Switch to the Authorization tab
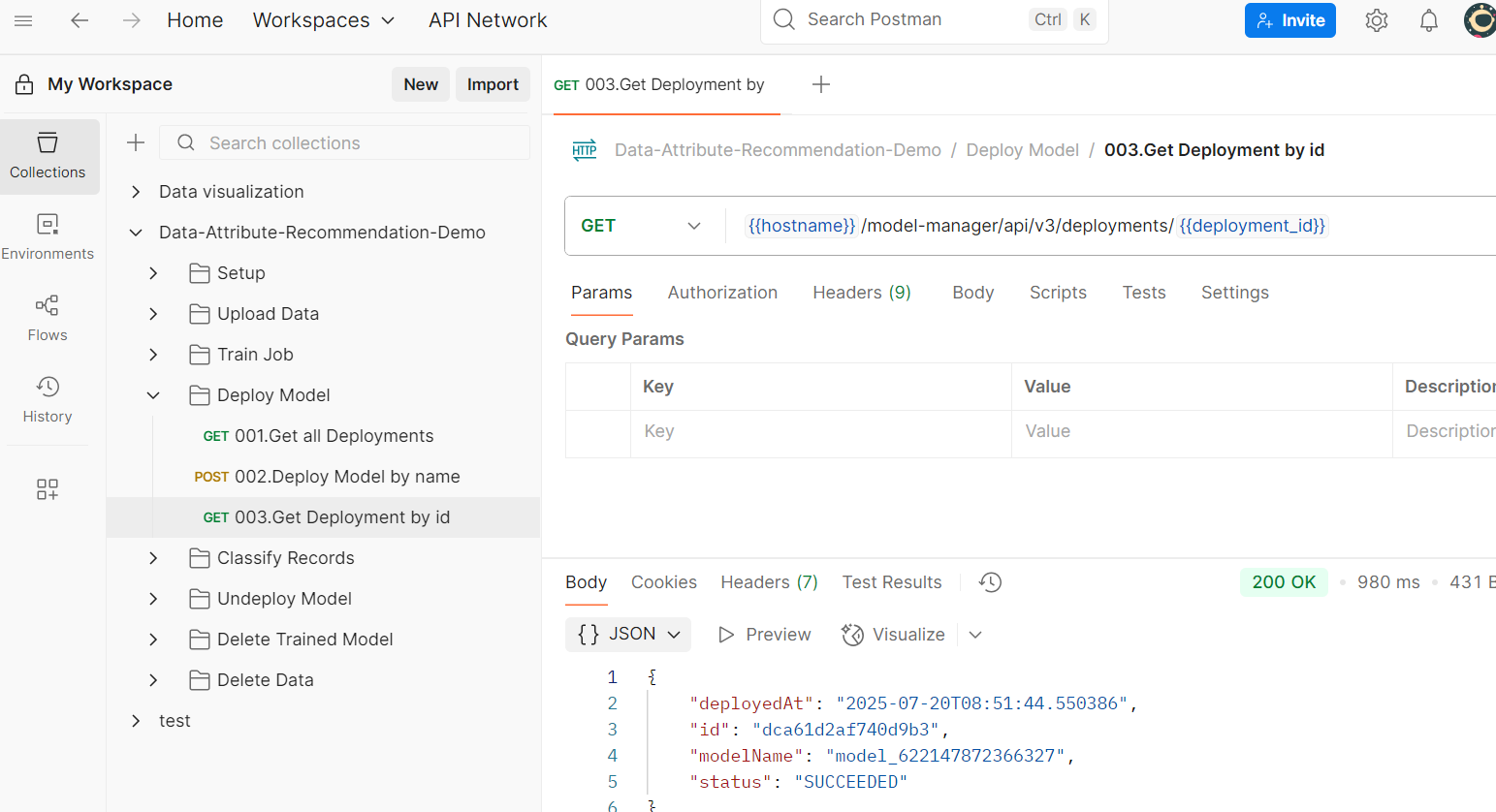This screenshot has width=1496, height=812. pyautogui.click(x=722, y=293)
